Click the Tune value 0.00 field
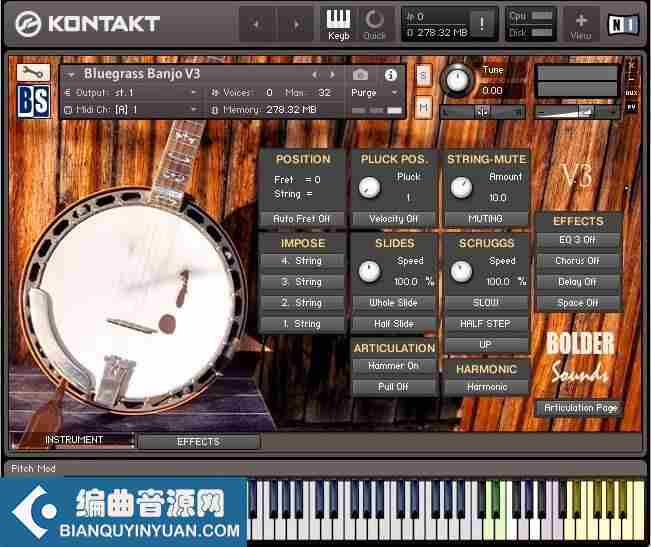 pos(493,90)
